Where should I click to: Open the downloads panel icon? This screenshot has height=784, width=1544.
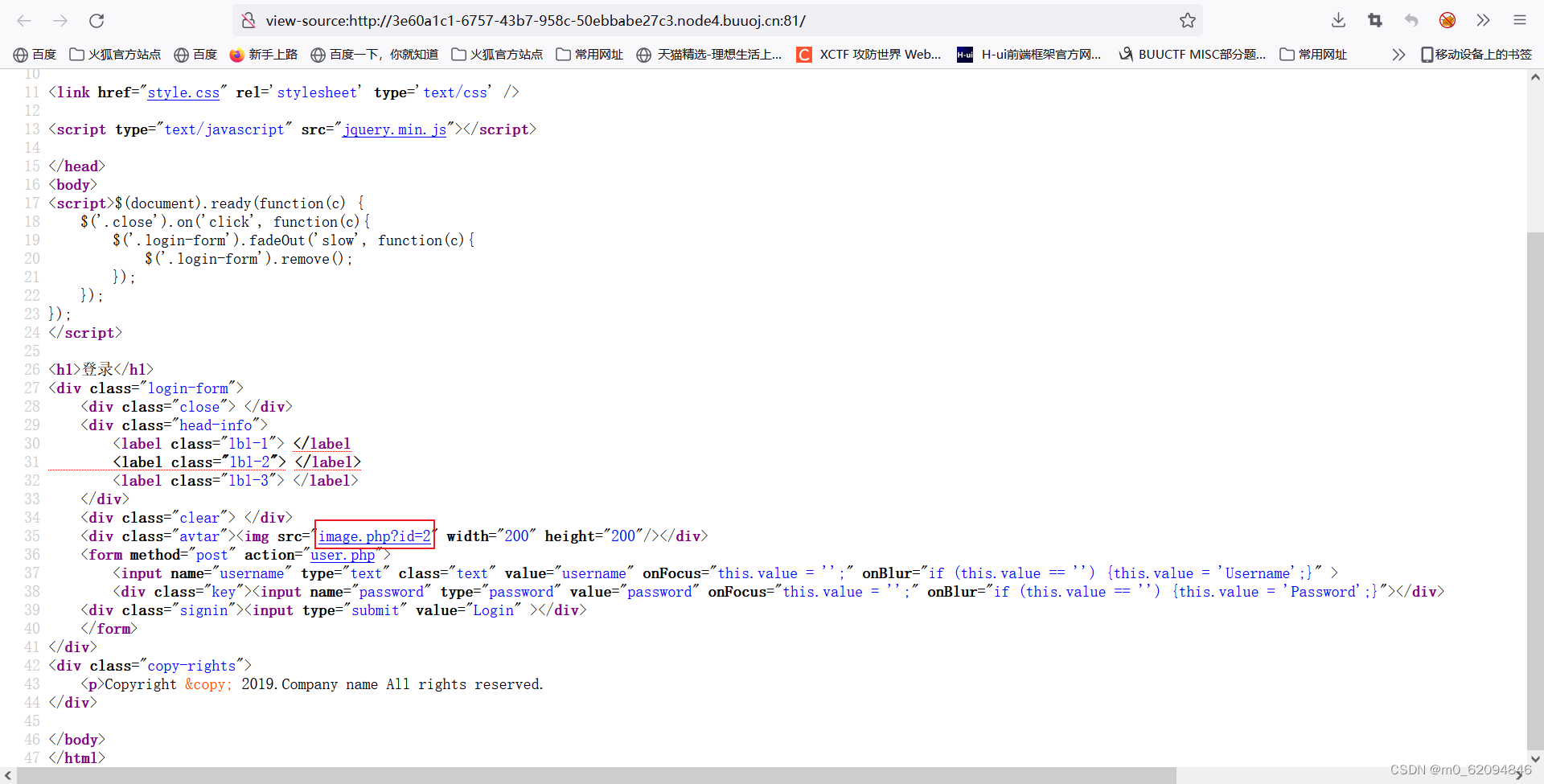[x=1337, y=21]
